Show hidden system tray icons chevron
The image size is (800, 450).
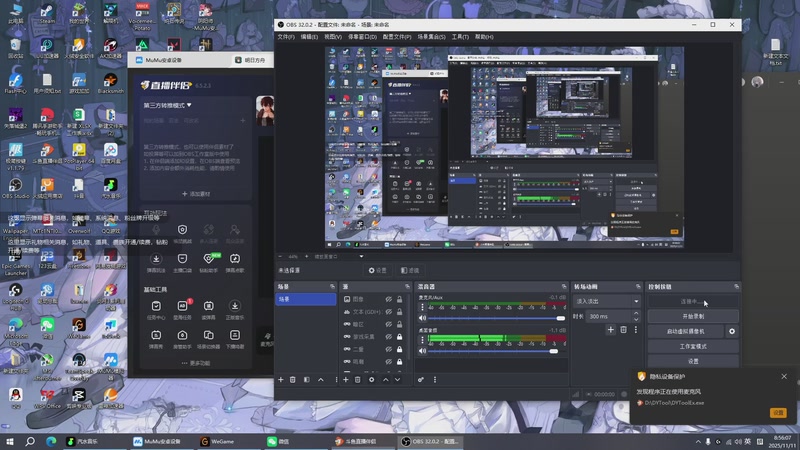tap(698, 442)
